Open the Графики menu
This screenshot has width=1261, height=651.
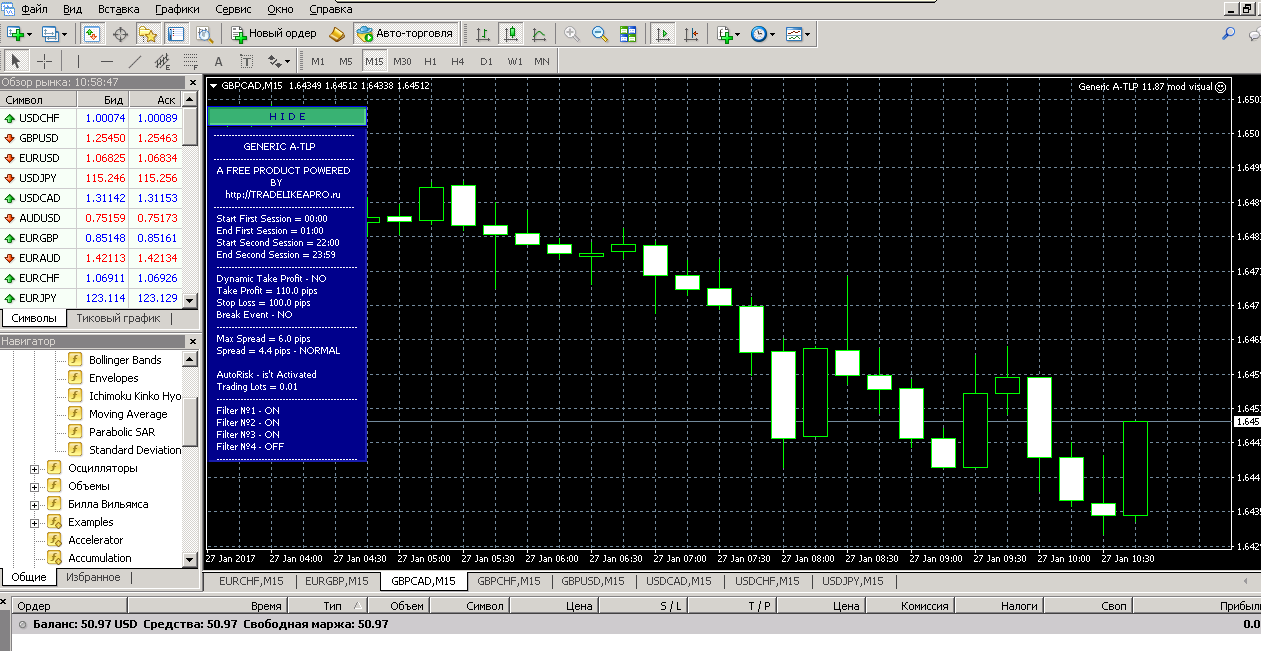[177, 9]
